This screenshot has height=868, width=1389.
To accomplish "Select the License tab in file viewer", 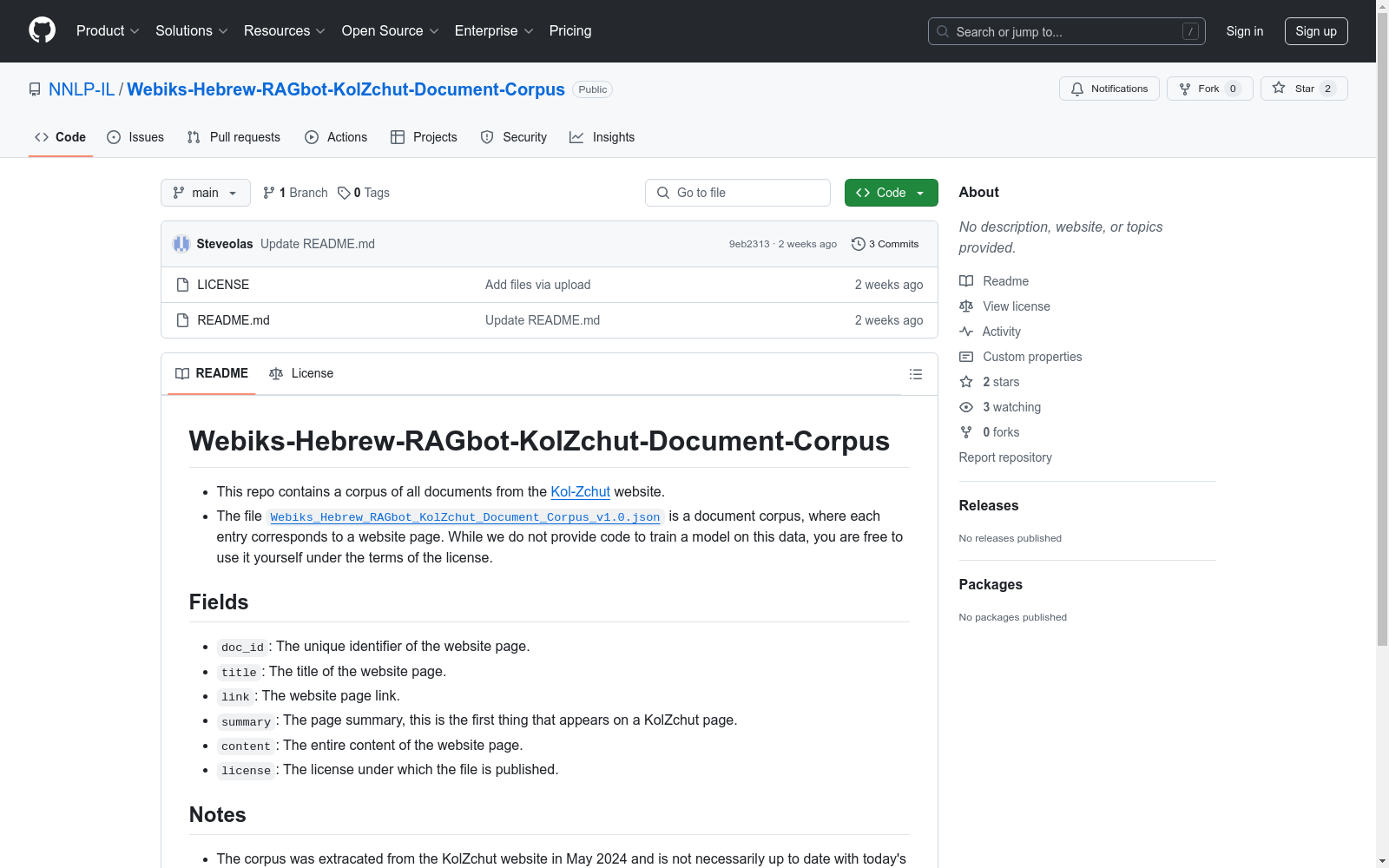I will 301,373.
